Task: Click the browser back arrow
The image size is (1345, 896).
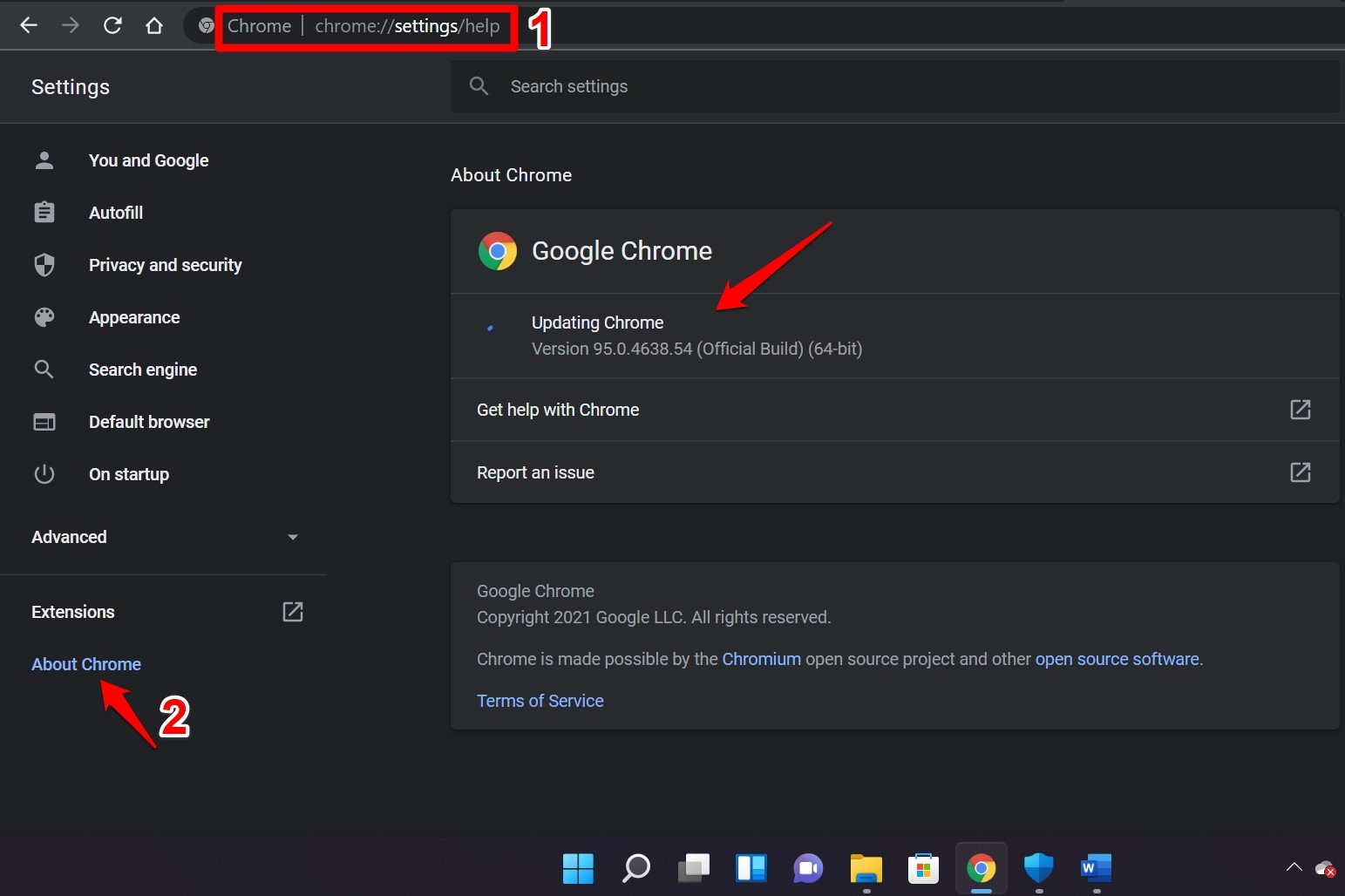Action: (29, 25)
